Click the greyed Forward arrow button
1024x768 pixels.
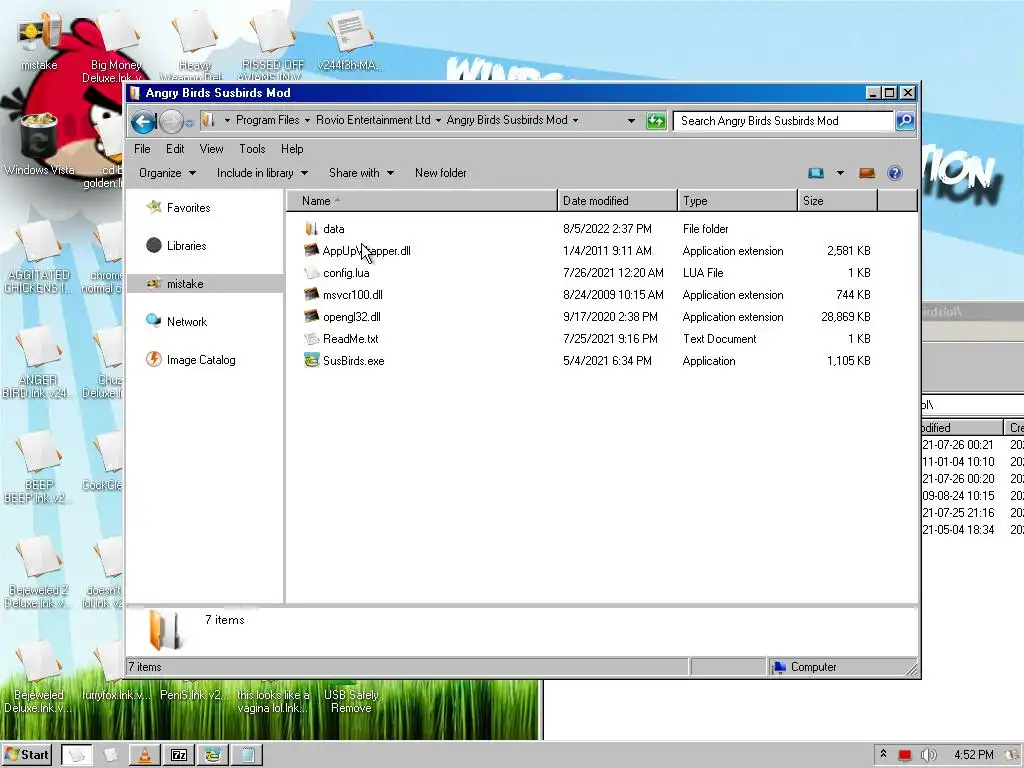tap(171, 121)
